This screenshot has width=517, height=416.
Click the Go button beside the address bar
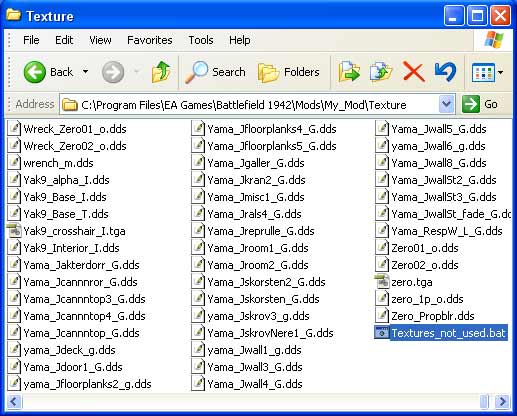click(480, 105)
